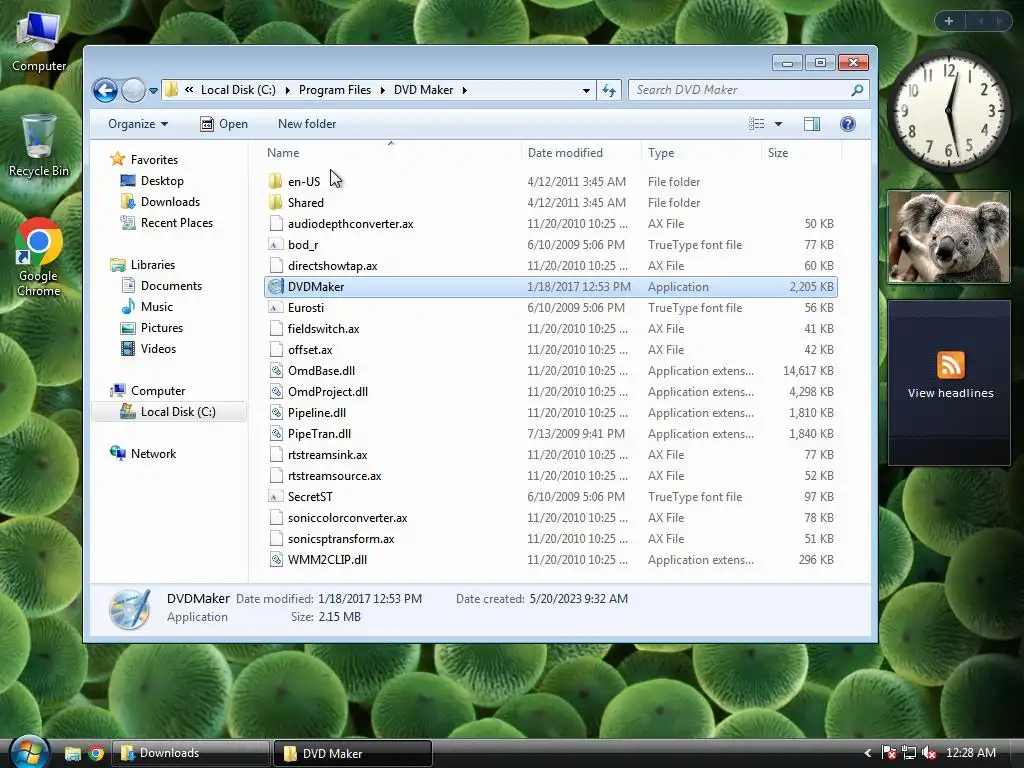Viewport: 1024px width, 768px height.
Task: Go back with the blue Back arrow
Action: pos(105,90)
